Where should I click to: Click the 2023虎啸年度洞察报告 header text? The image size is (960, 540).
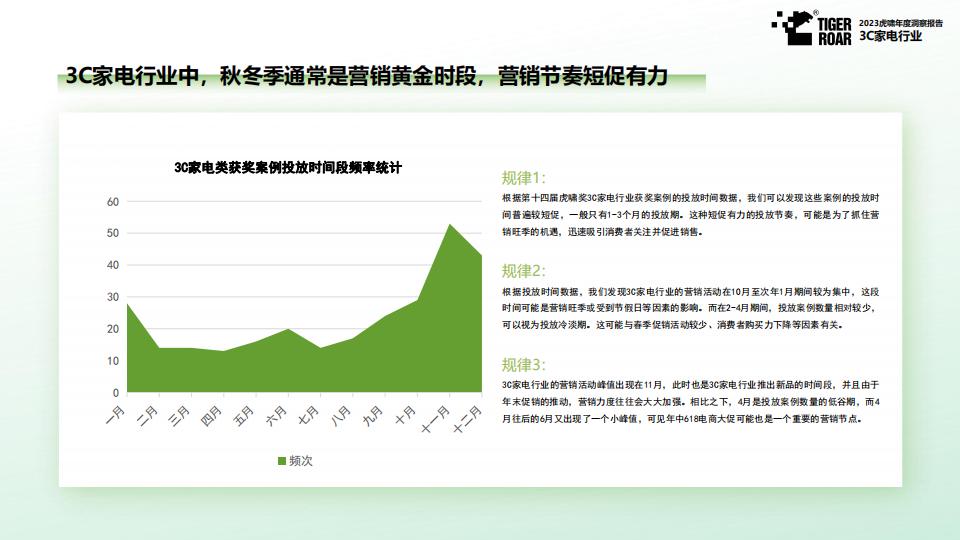click(900, 23)
